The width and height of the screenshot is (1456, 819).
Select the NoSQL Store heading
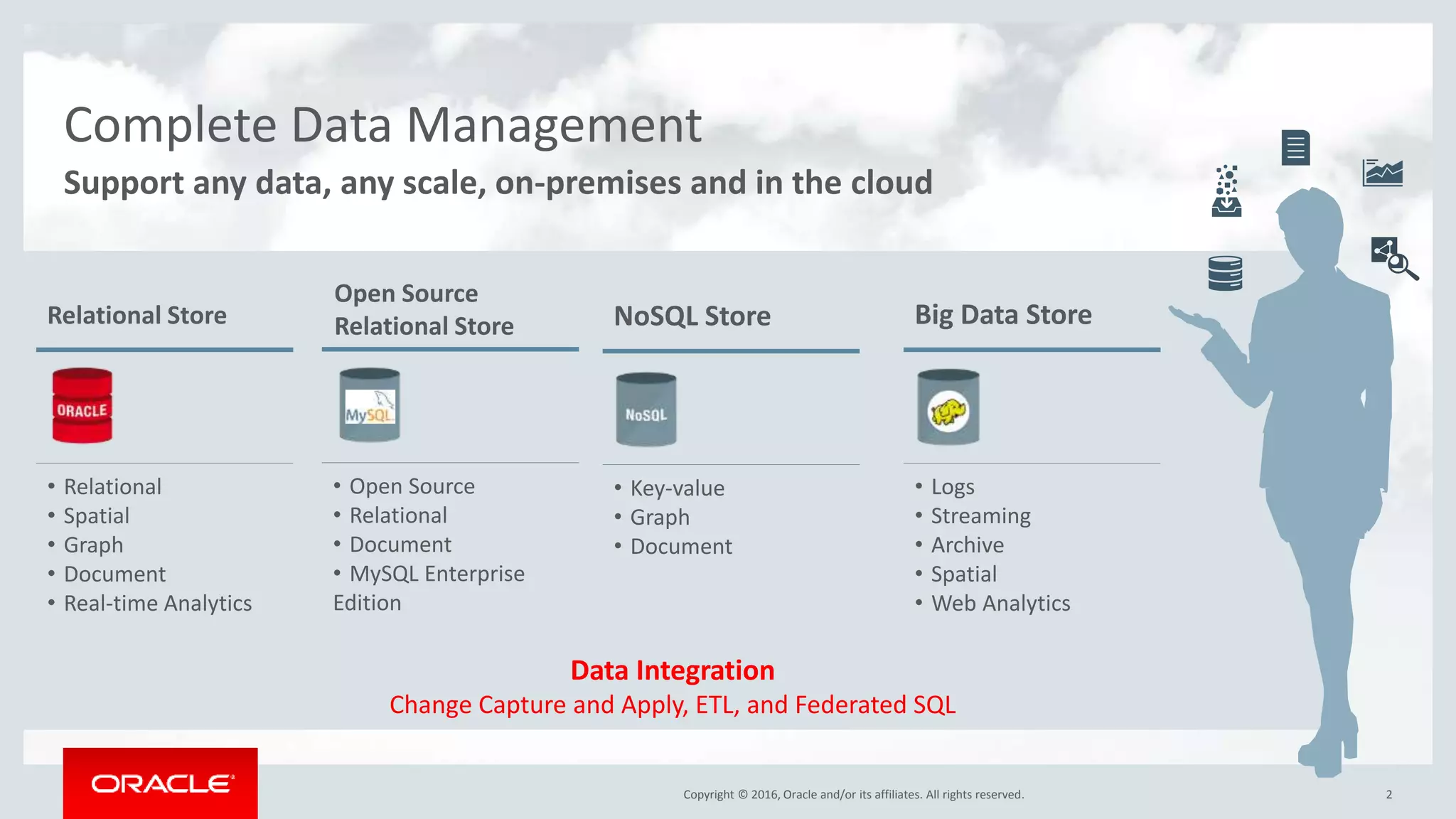pos(692,316)
